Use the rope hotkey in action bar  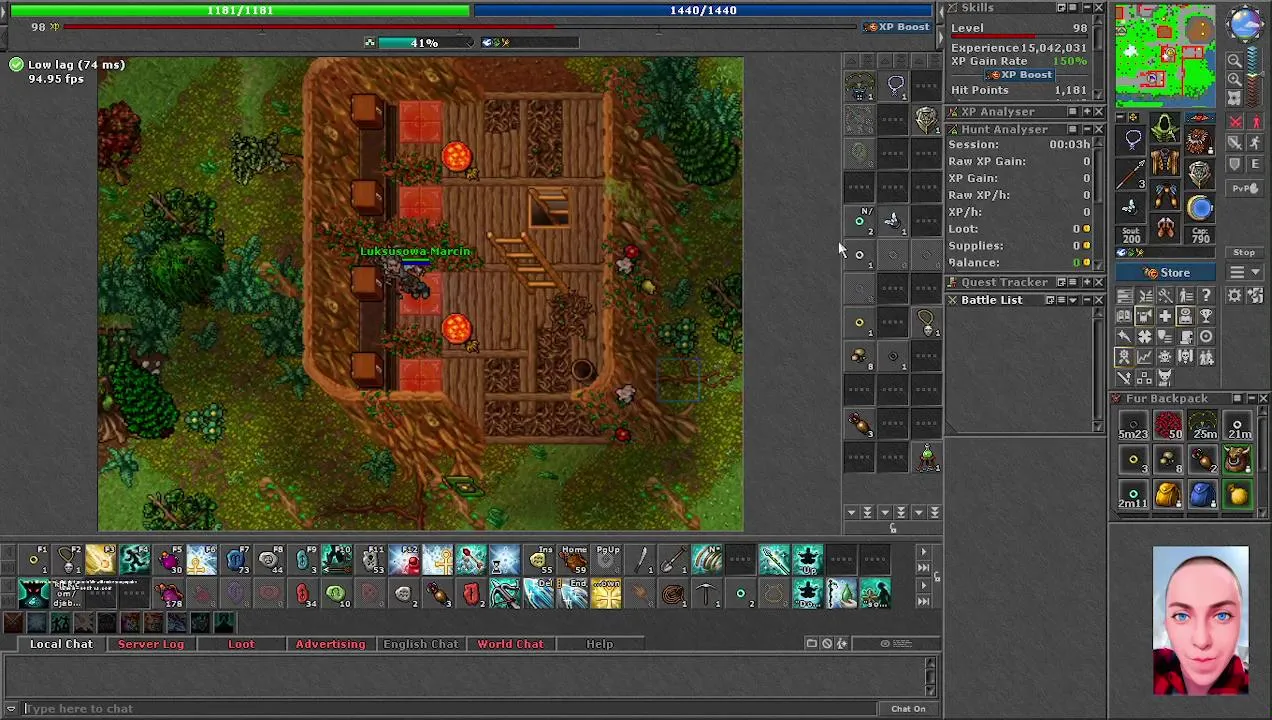673,593
